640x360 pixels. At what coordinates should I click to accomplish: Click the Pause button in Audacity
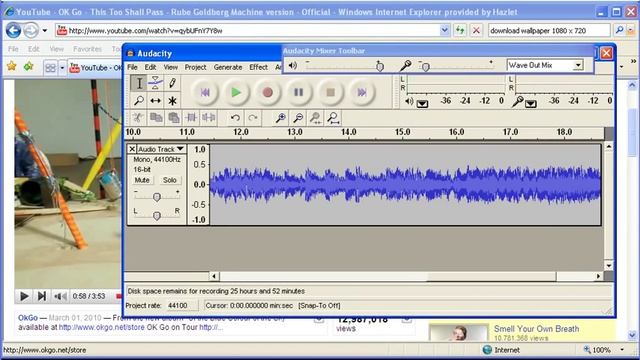(x=299, y=93)
